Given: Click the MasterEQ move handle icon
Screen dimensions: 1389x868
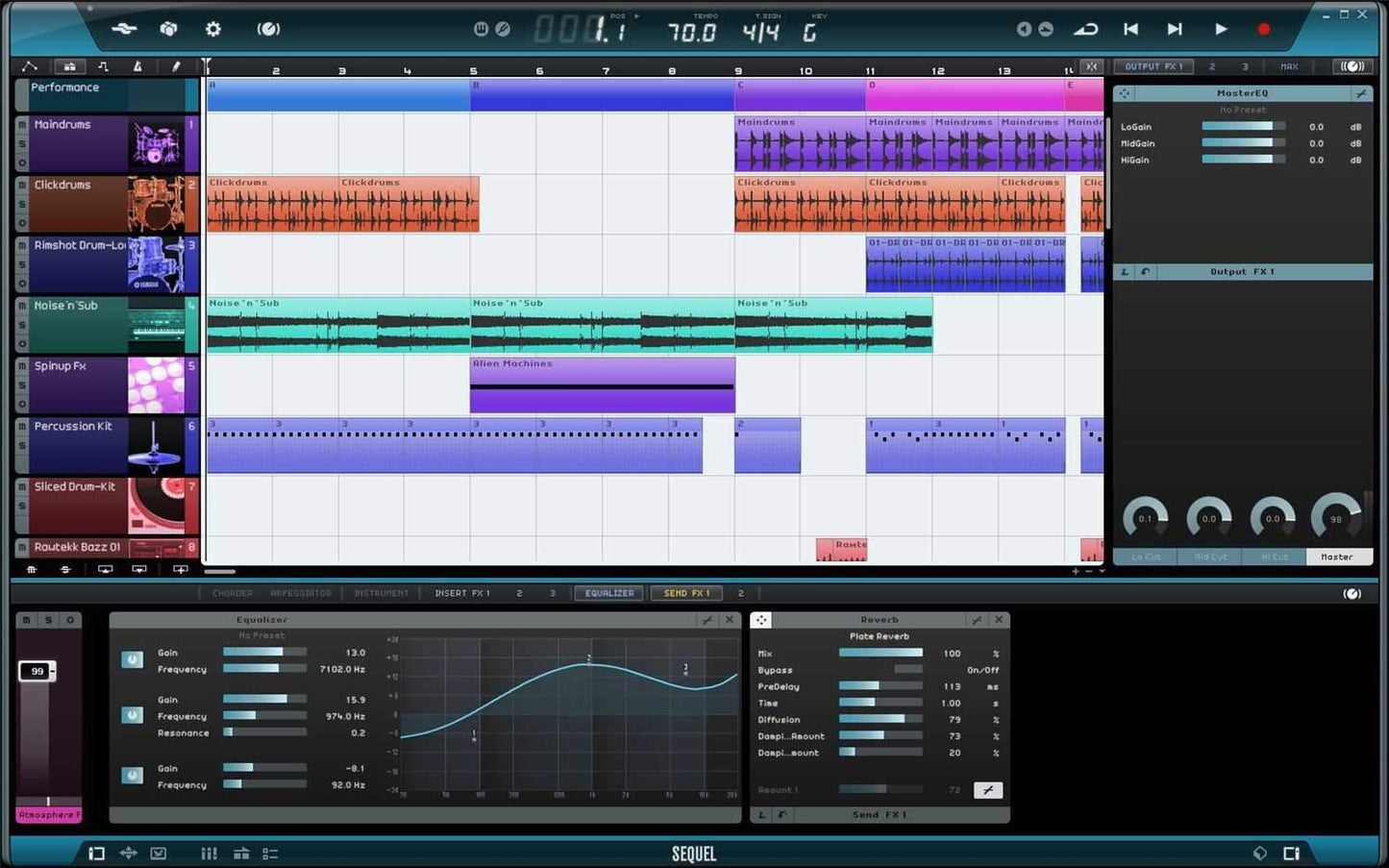Looking at the screenshot, I should coord(1124,93).
